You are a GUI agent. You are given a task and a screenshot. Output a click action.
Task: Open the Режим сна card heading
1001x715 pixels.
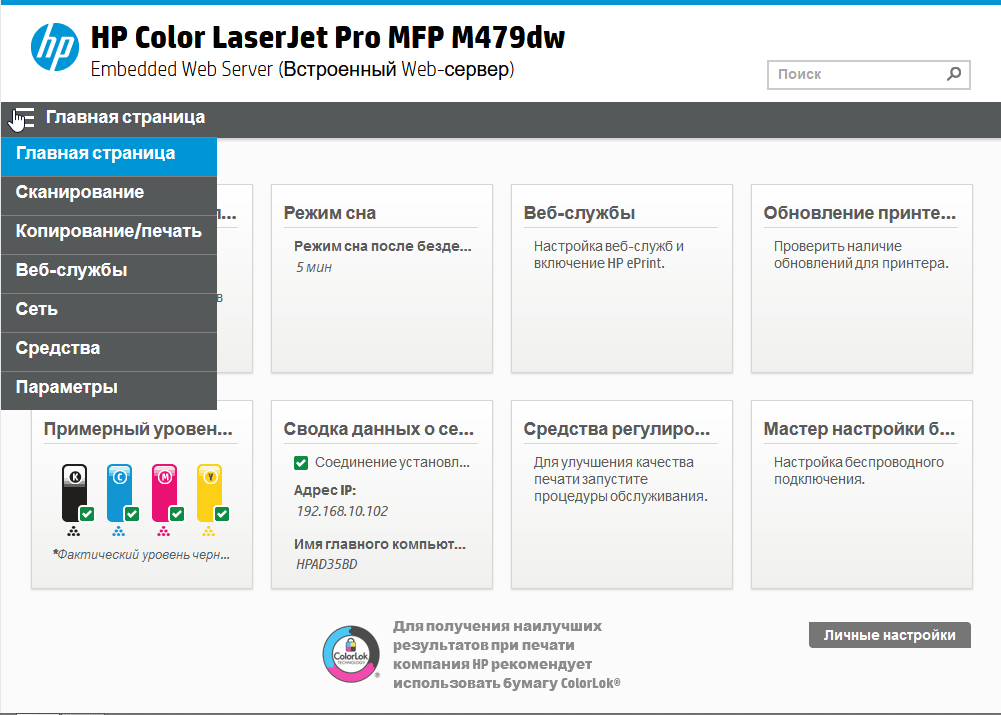click(329, 213)
